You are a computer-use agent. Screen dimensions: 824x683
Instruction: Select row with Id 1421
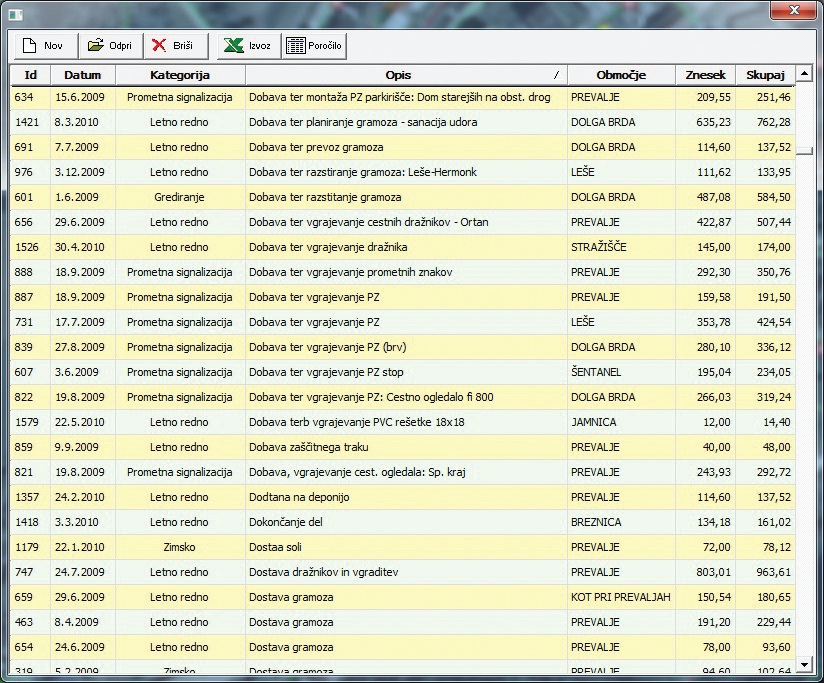[x=403, y=122]
